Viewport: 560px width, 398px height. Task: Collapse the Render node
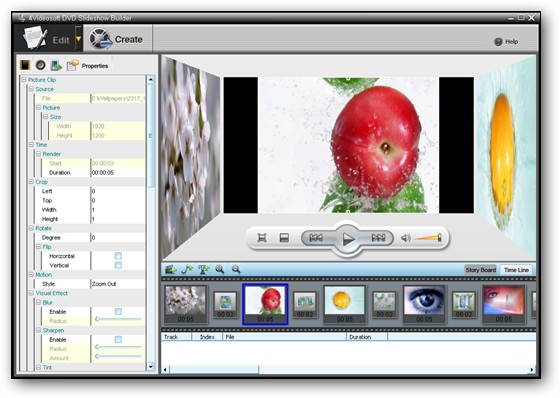(x=39, y=154)
